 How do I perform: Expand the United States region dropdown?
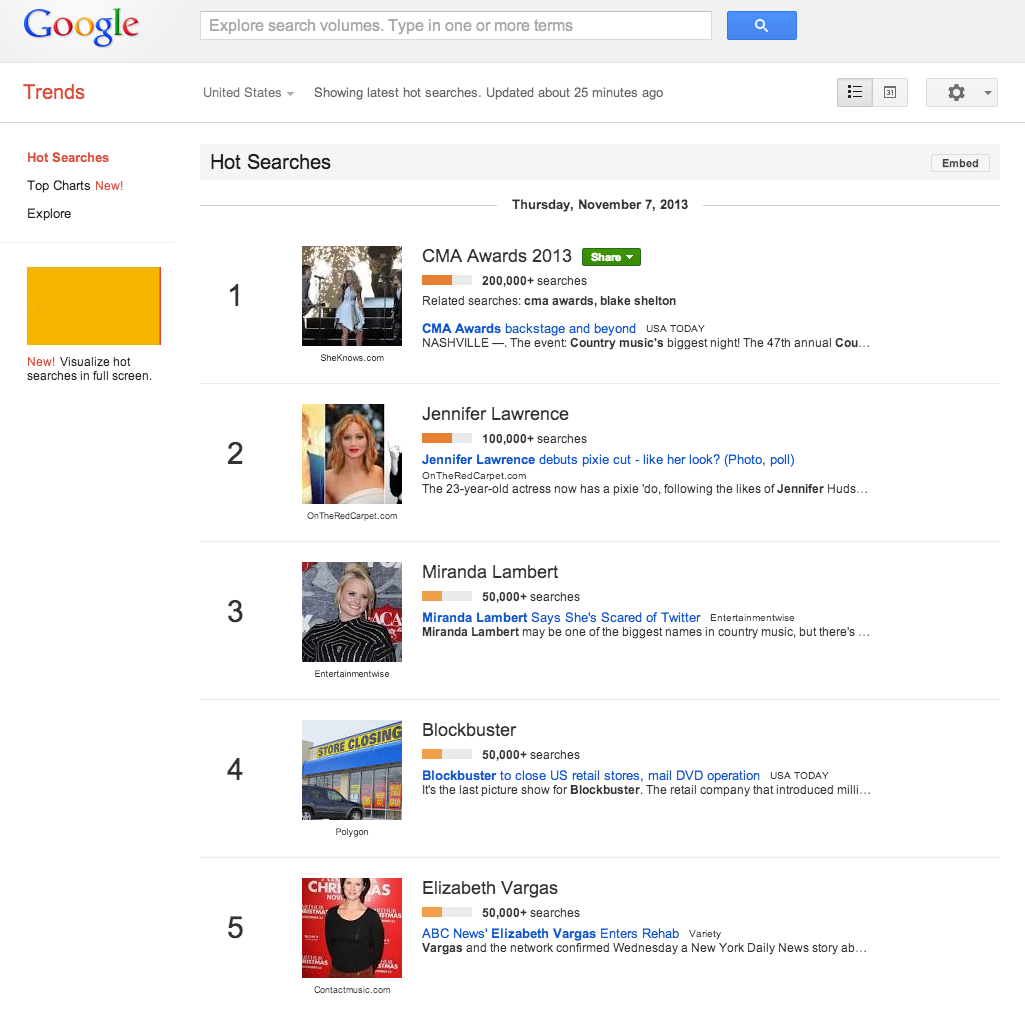click(x=248, y=93)
